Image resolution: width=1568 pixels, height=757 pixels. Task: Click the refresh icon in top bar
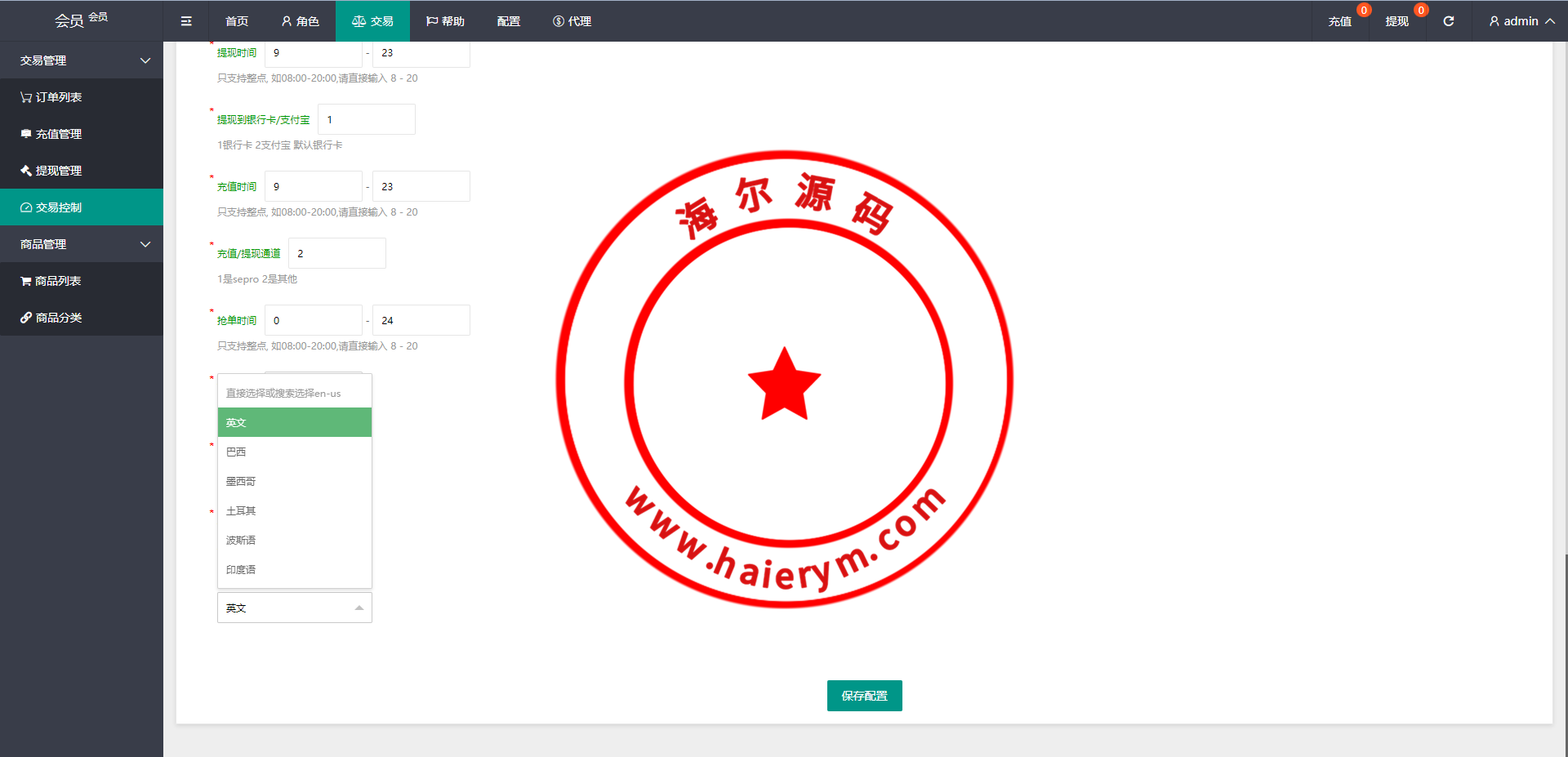(x=1448, y=21)
